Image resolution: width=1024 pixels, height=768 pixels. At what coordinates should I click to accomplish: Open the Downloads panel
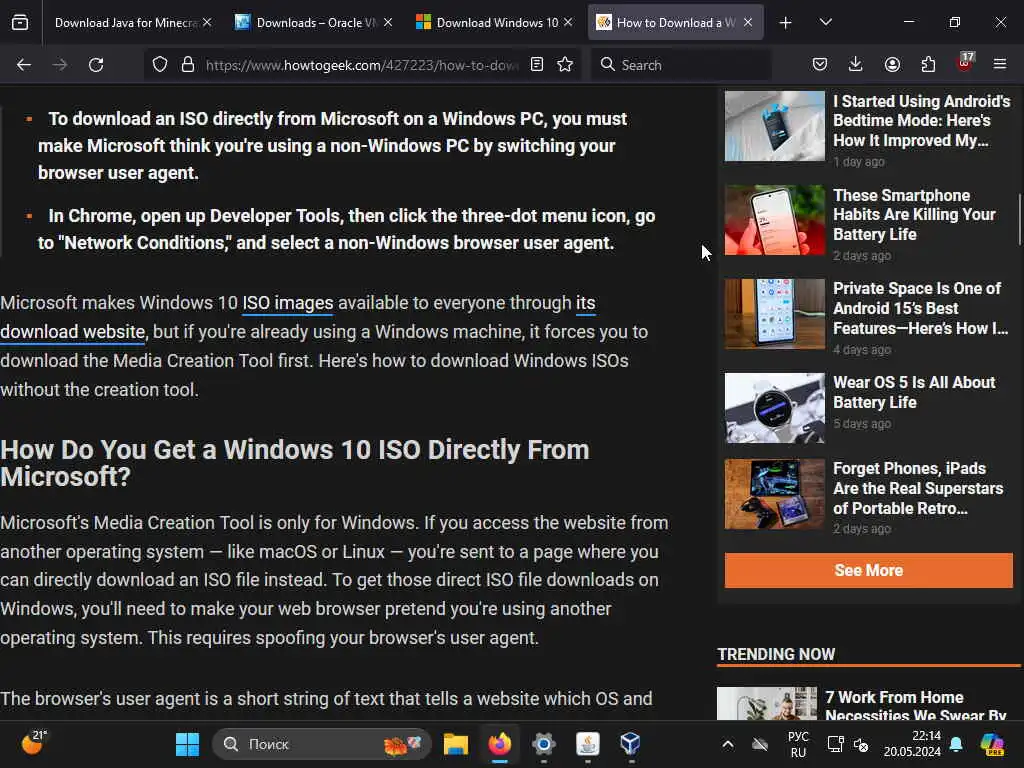tap(856, 64)
